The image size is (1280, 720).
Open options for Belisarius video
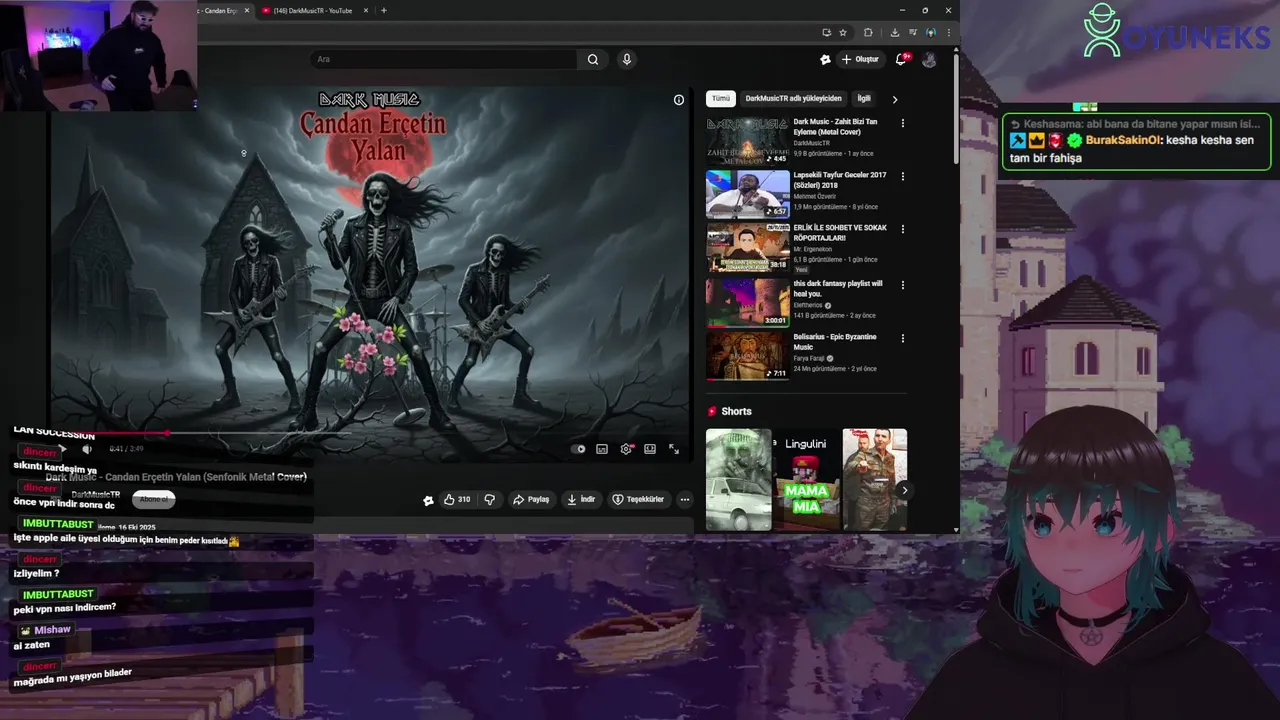(903, 338)
